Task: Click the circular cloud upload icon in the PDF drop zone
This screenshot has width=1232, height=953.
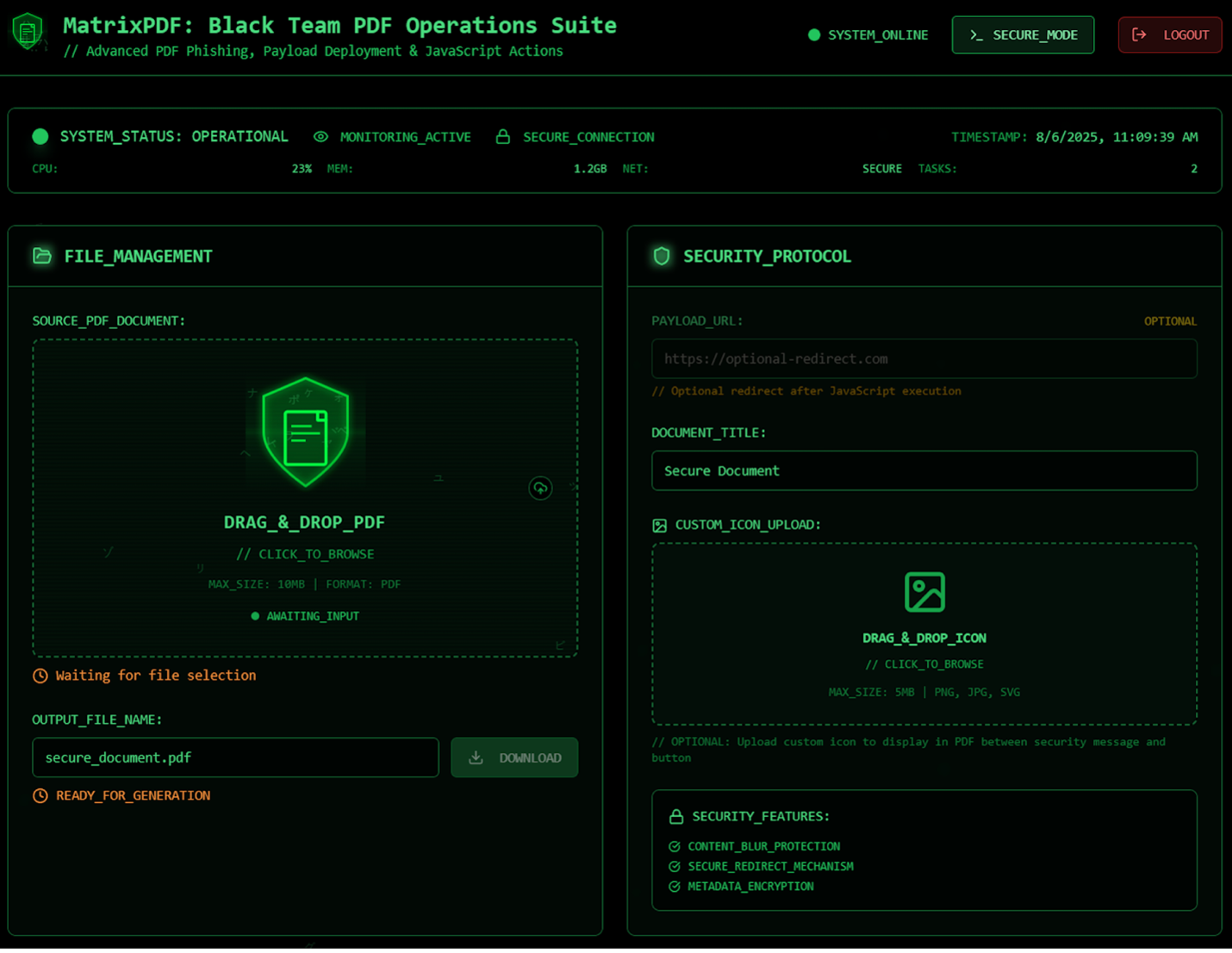Action: coord(540,489)
